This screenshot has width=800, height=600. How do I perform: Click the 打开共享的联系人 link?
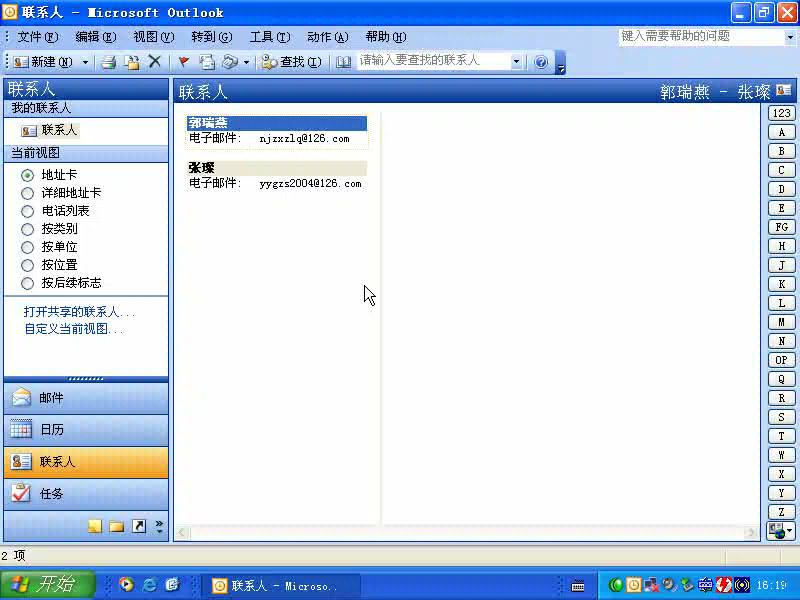pyautogui.click(x=79, y=312)
